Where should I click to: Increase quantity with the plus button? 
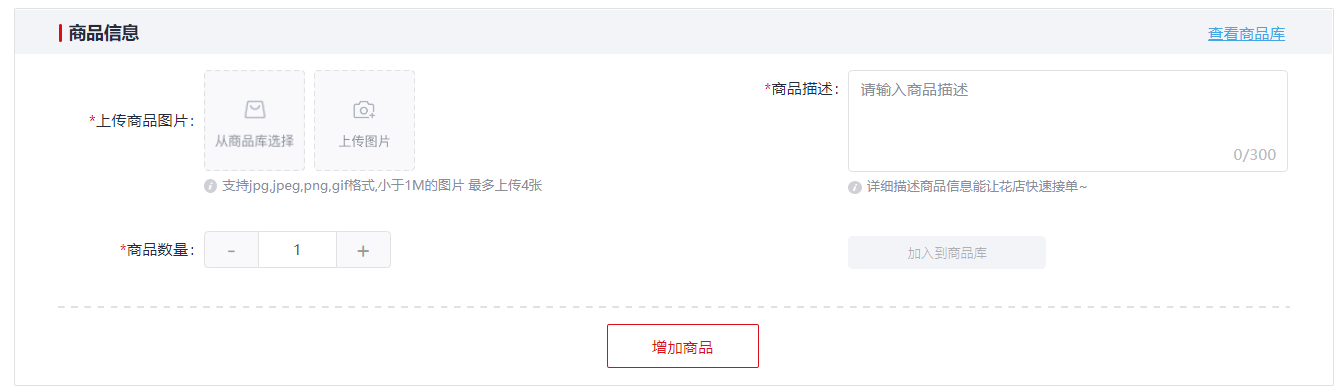click(x=363, y=250)
